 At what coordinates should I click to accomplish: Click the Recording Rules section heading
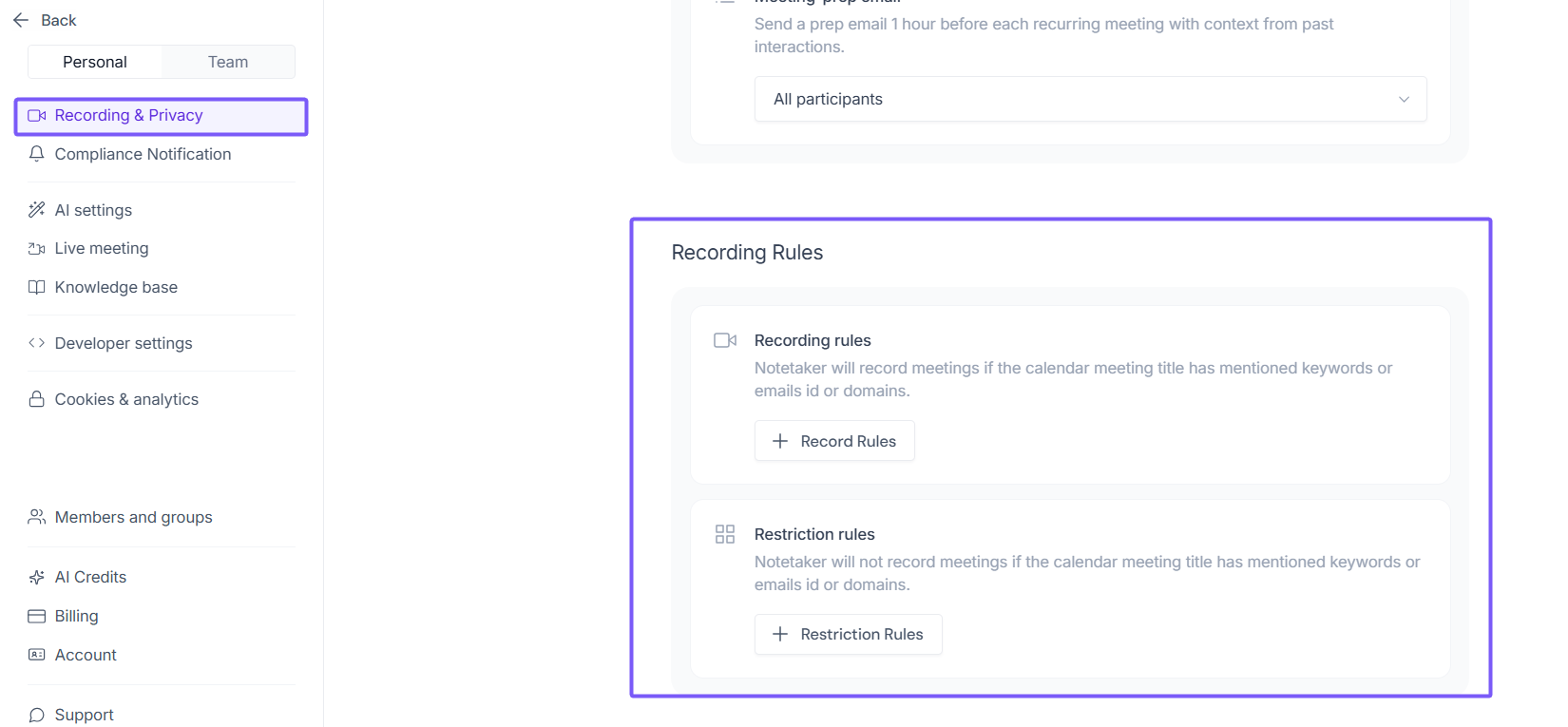(x=747, y=253)
